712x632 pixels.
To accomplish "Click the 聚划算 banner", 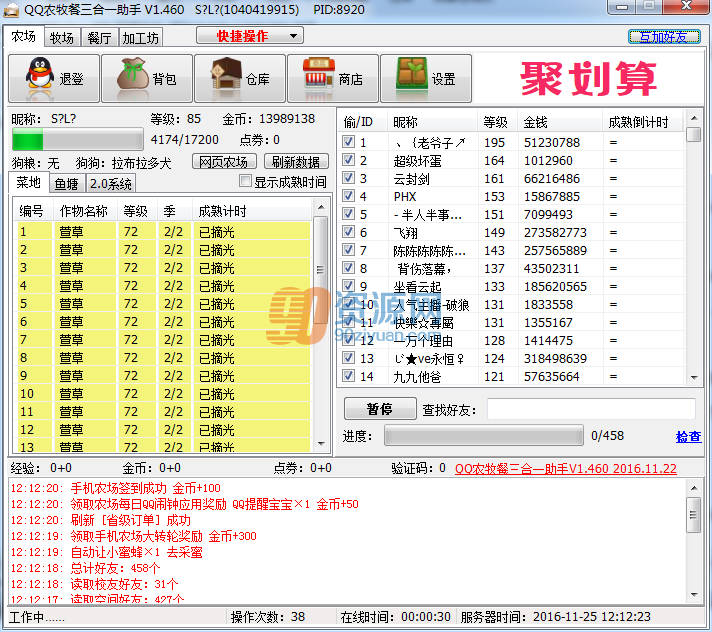I will click(588, 79).
